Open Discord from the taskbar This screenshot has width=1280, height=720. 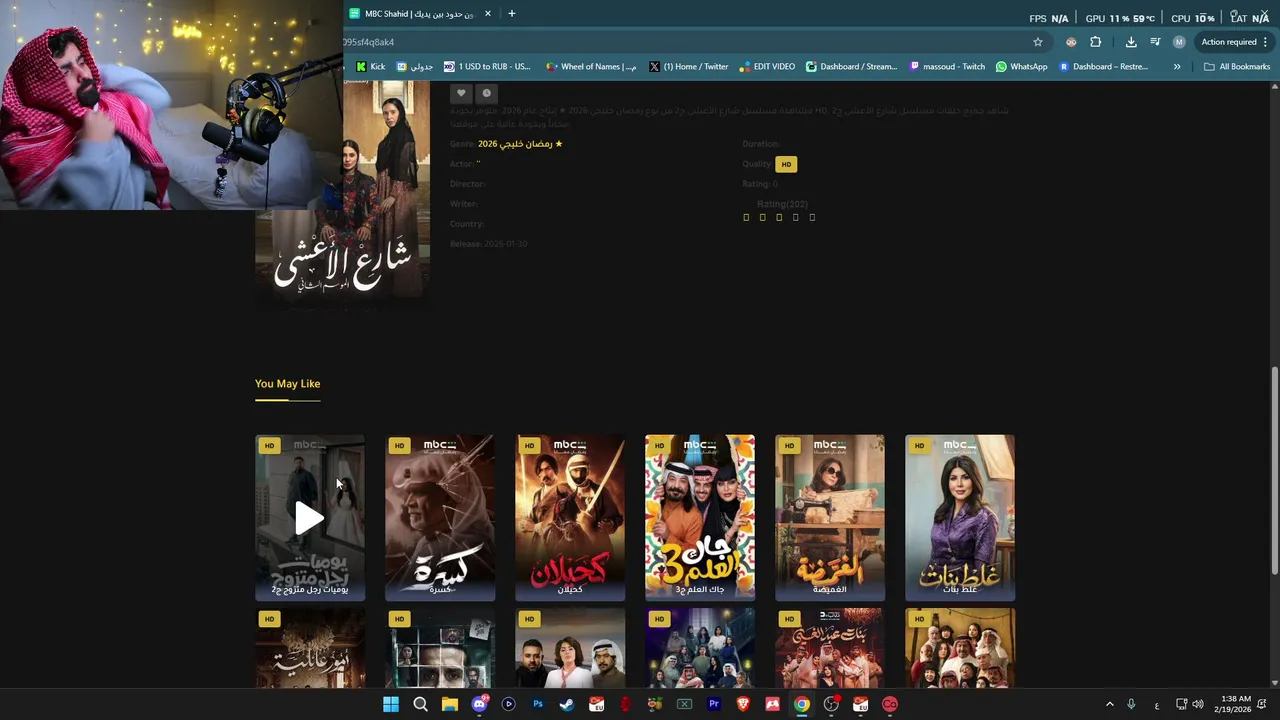(479, 704)
